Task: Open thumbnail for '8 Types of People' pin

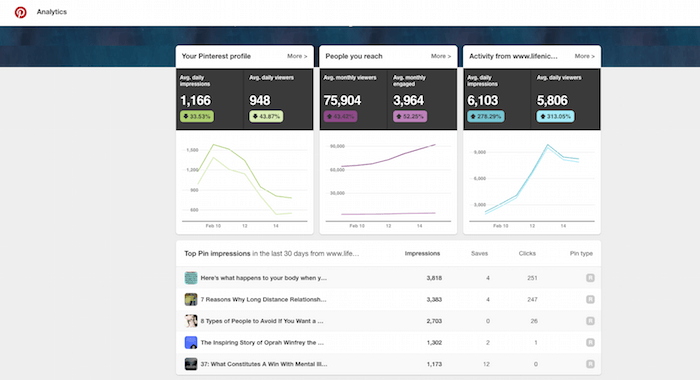Action: tap(191, 321)
